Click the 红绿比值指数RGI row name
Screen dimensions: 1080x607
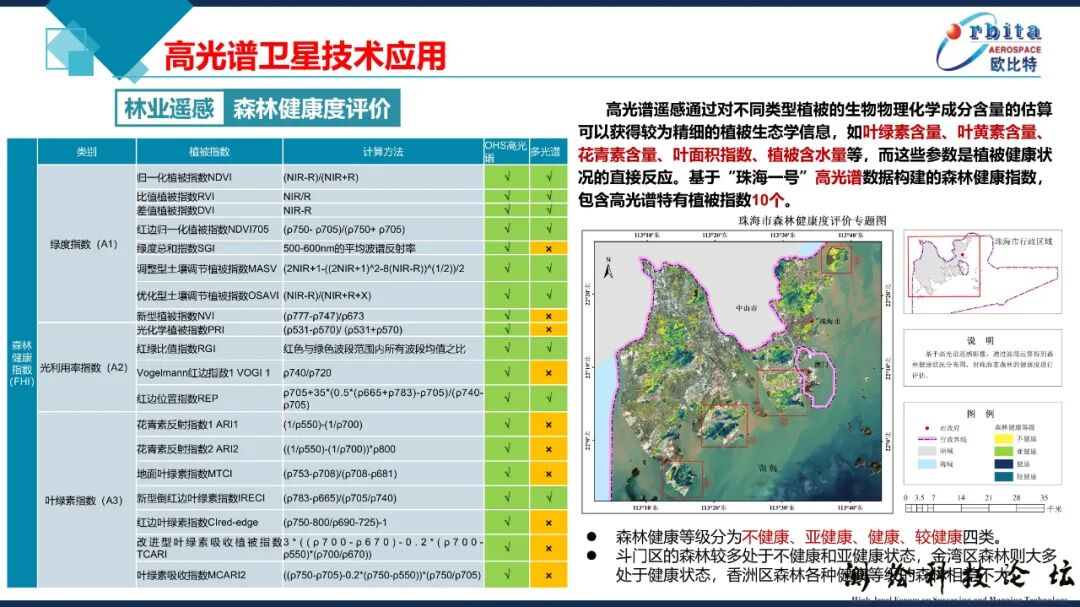176,349
